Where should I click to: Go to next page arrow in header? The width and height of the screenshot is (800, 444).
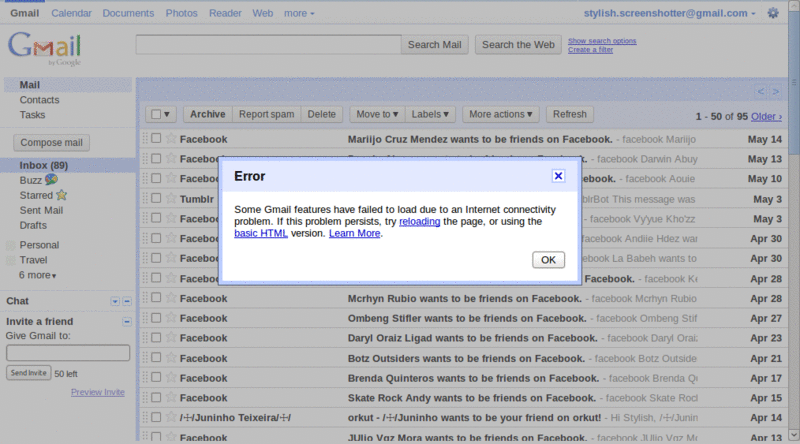[776, 91]
